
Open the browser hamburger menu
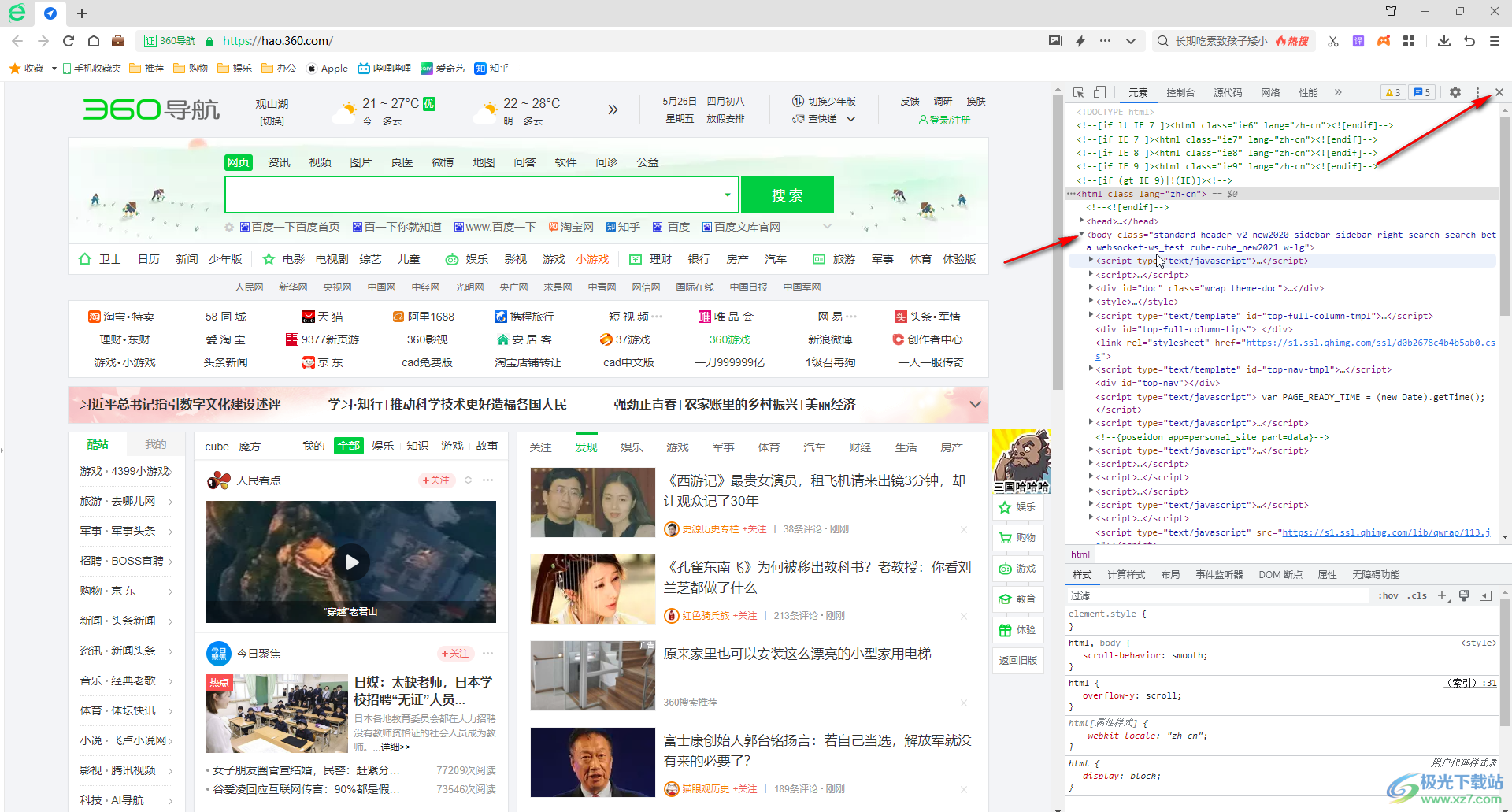pos(1495,41)
